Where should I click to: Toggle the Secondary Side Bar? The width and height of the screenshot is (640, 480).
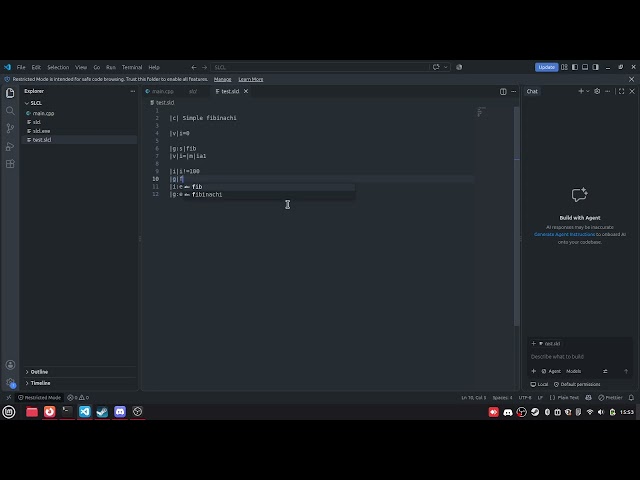(x=596, y=67)
